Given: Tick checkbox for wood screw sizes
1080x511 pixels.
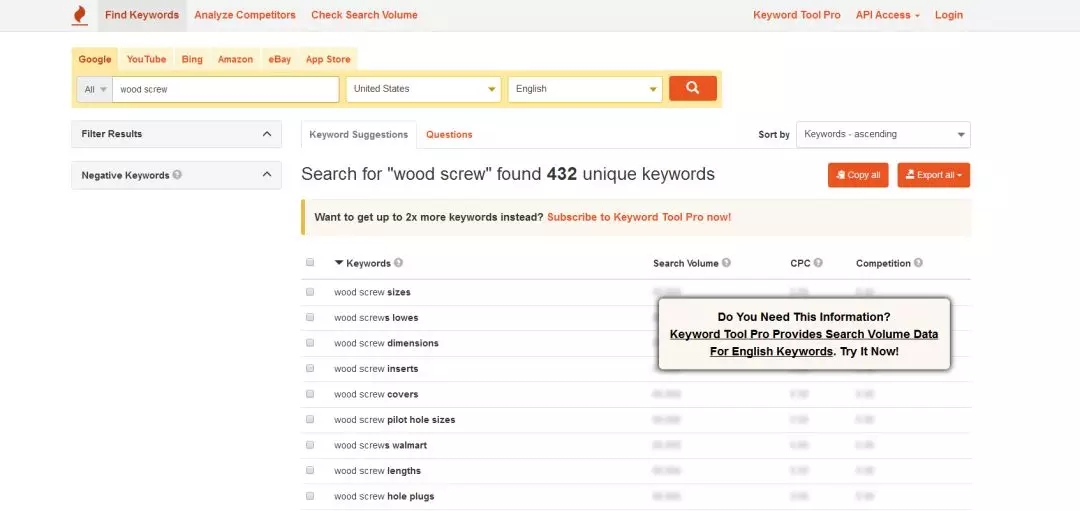Looking at the screenshot, I should pos(310,292).
